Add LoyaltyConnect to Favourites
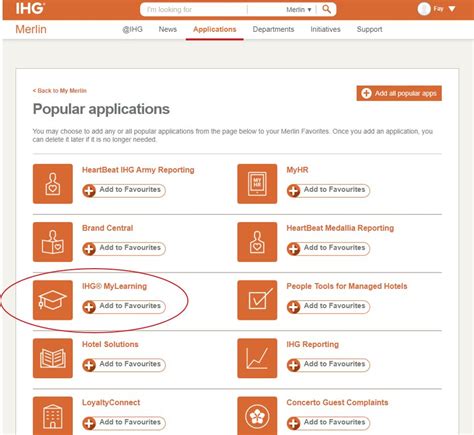 click(x=124, y=423)
